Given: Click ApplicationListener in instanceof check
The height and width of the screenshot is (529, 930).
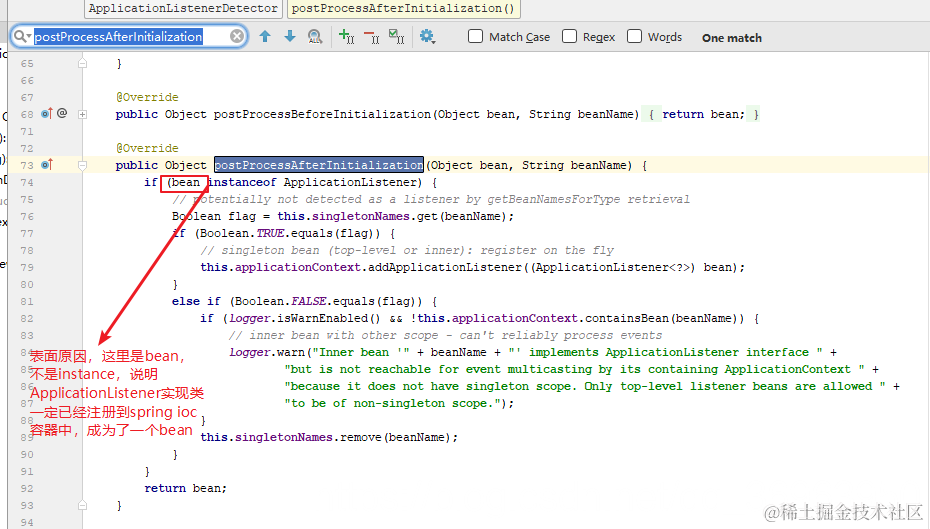Looking at the screenshot, I should coord(351,182).
